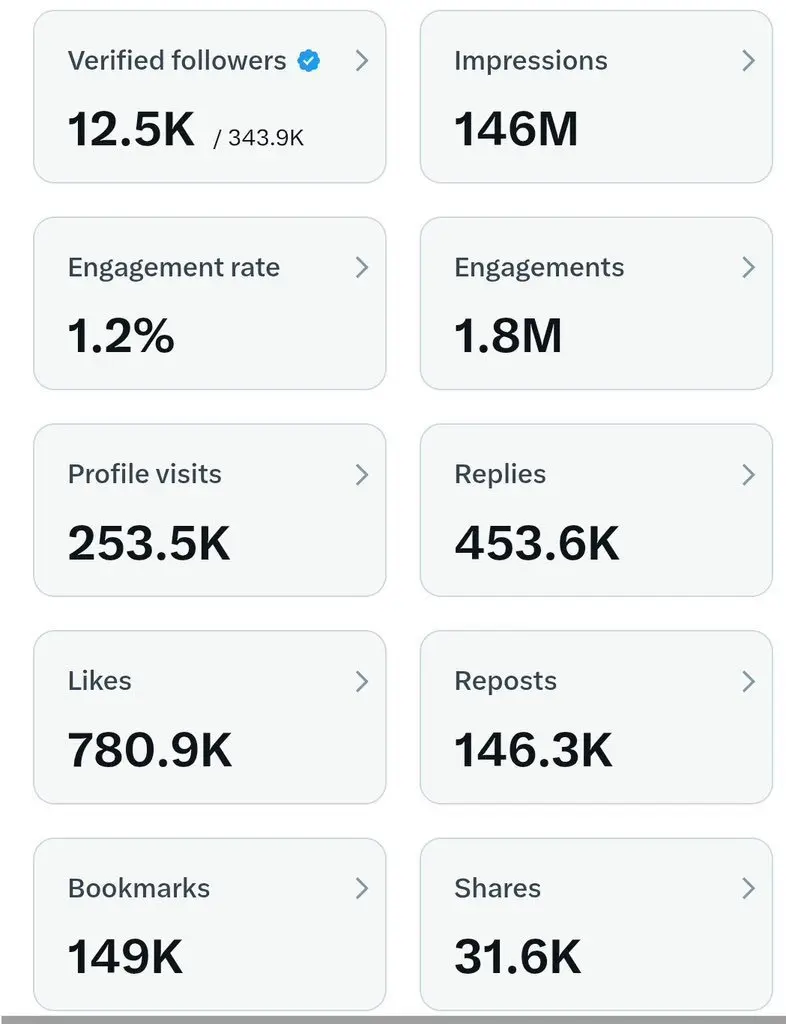
Task: Click the 453.6K replies count
Action: (537, 543)
